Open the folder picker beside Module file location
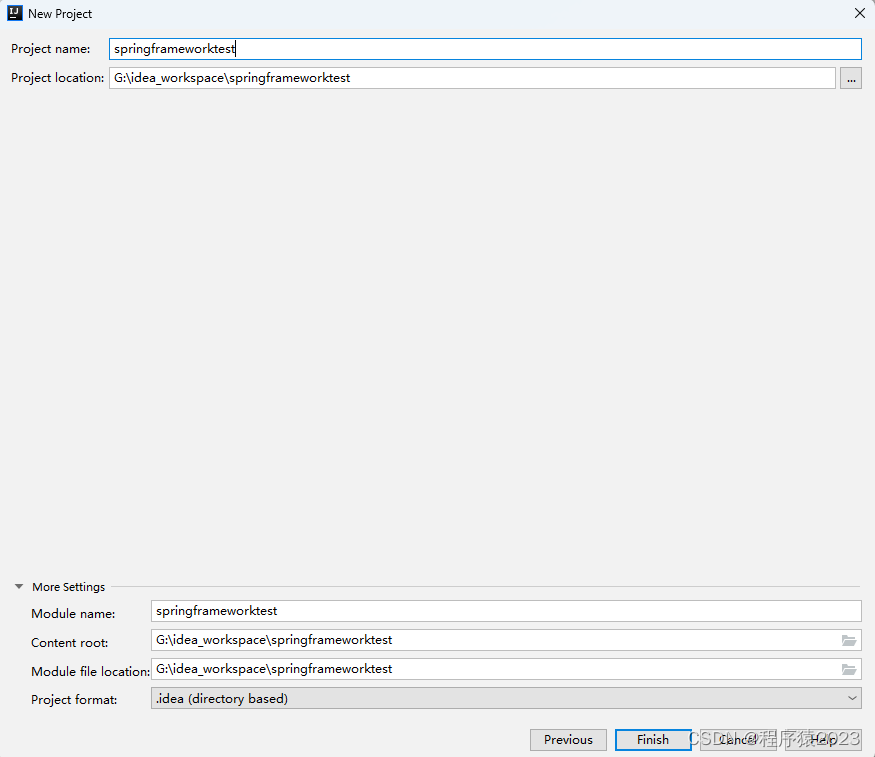Image resolution: width=875 pixels, height=757 pixels. point(849,668)
